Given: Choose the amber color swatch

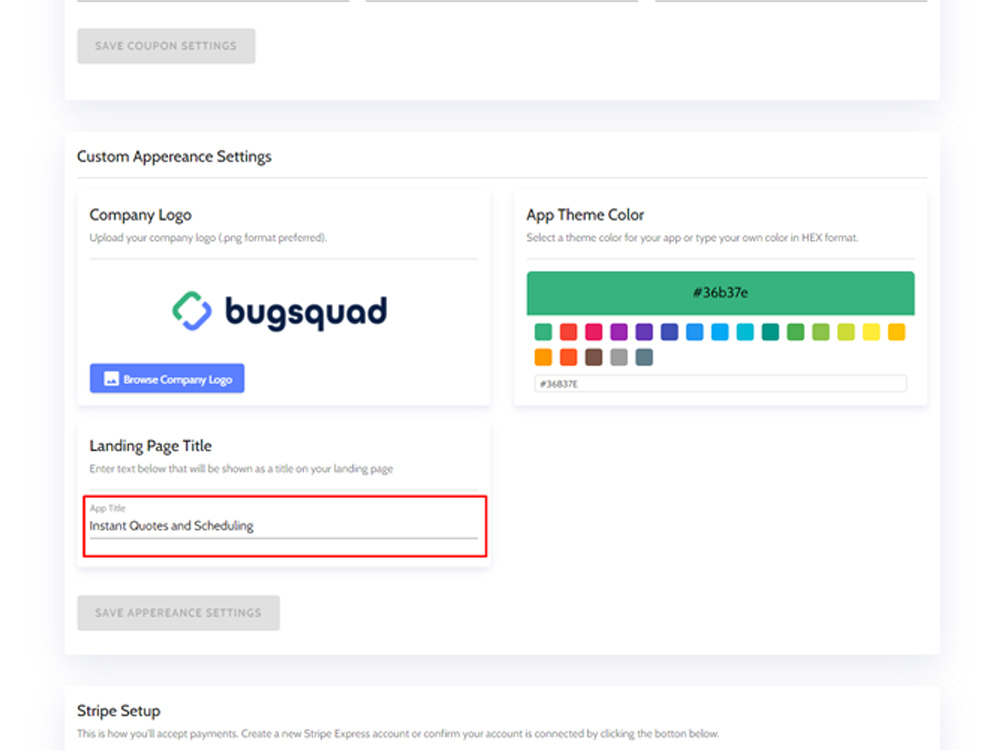Looking at the screenshot, I should 897,332.
